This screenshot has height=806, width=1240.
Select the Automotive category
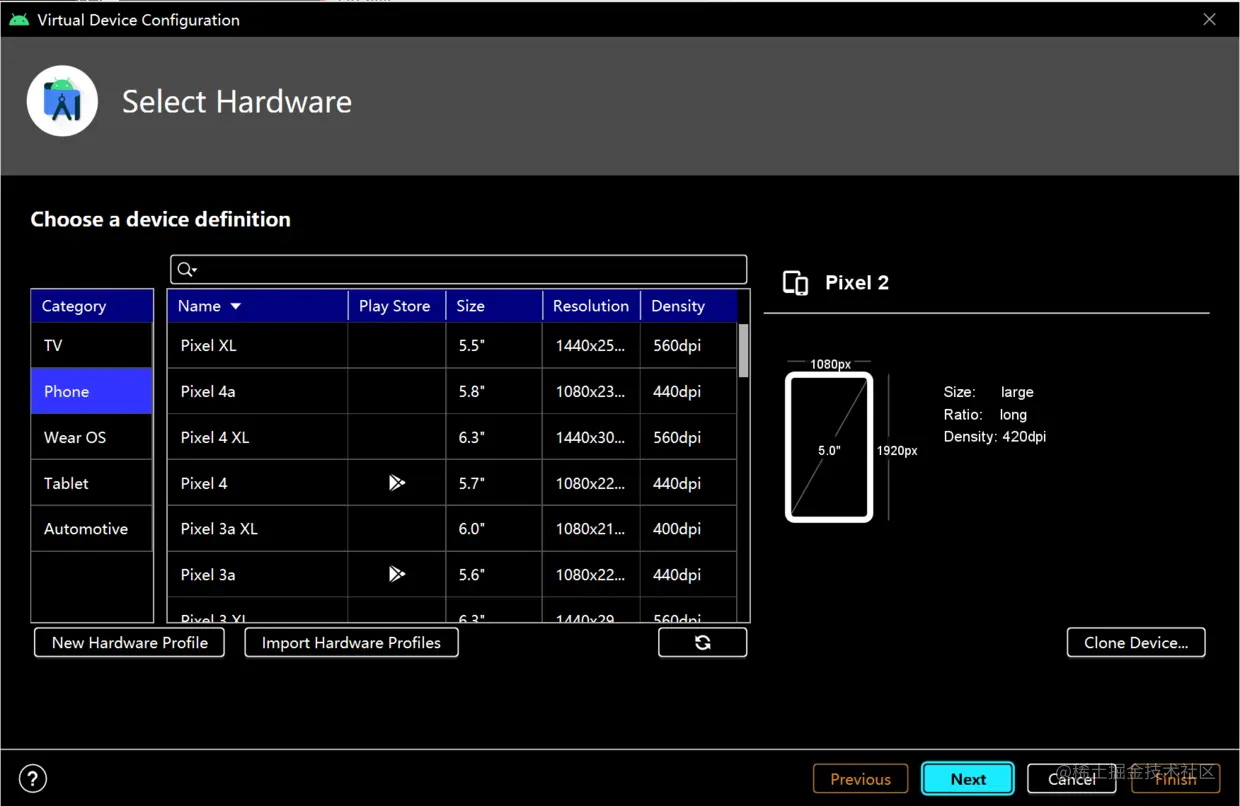(92, 529)
